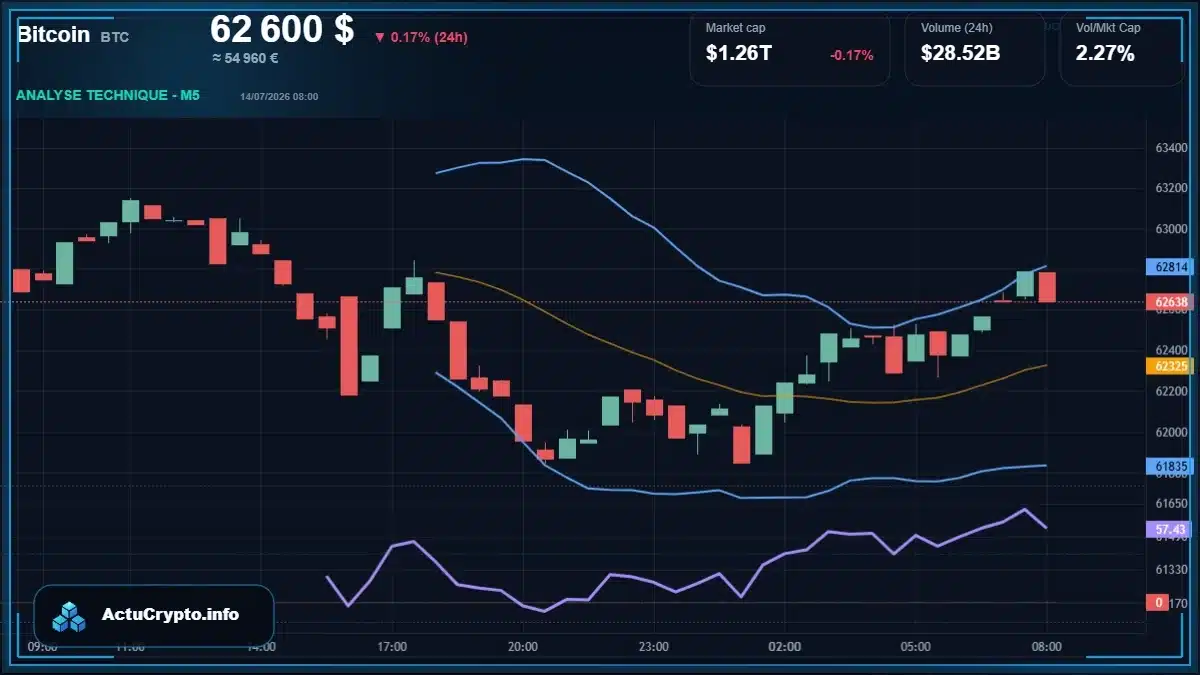Click the 63000 price axis label
The height and width of the screenshot is (675, 1200).
(1171, 229)
